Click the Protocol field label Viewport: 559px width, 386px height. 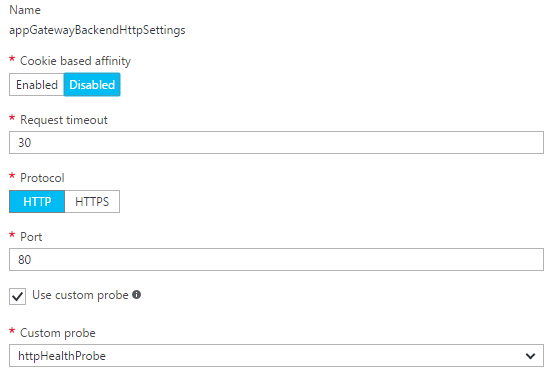click(42, 178)
